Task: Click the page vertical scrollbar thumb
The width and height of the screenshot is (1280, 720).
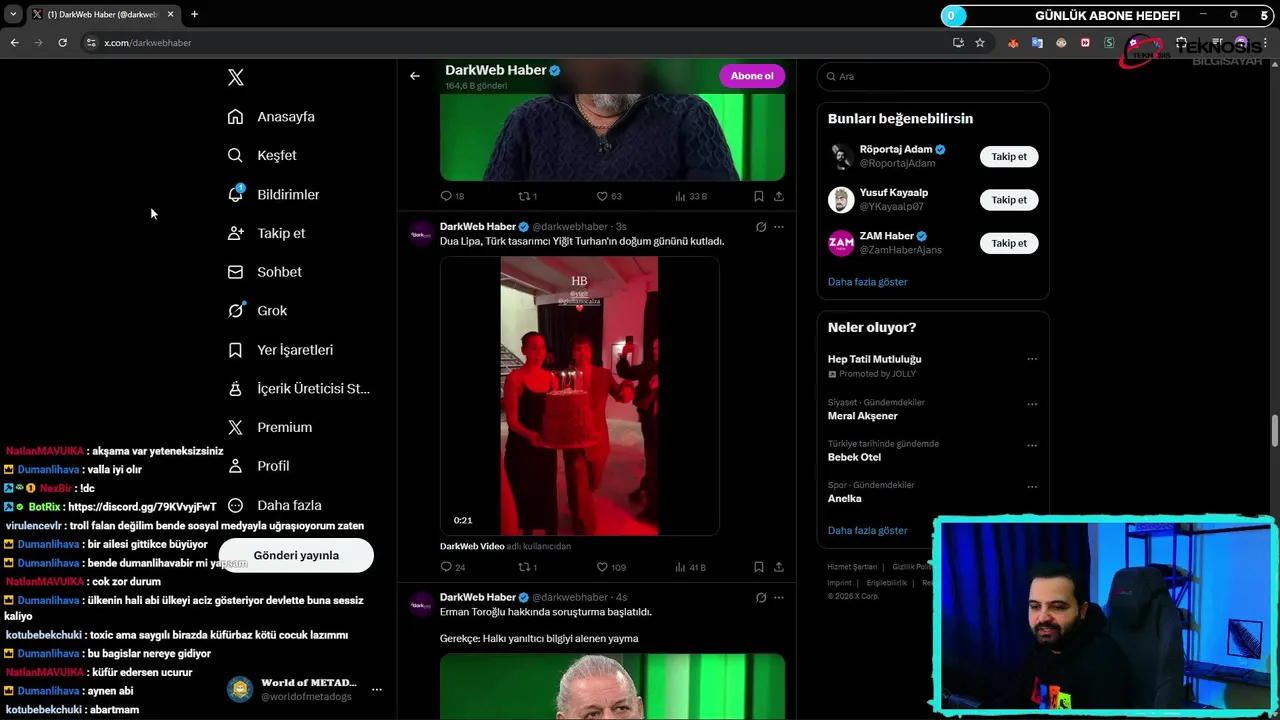Action: [1275, 430]
